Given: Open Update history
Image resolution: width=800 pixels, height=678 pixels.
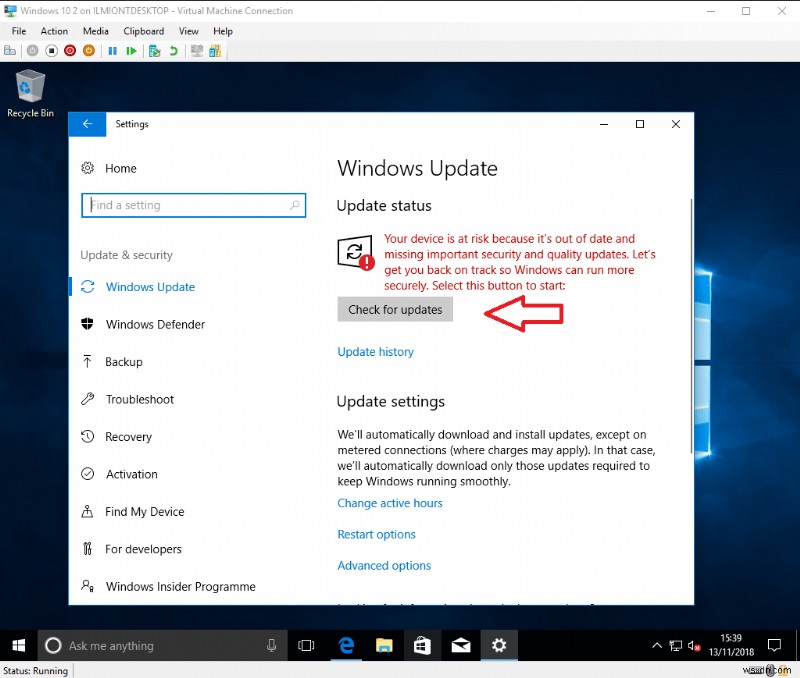Looking at the screenshot, I should point(375,351).
